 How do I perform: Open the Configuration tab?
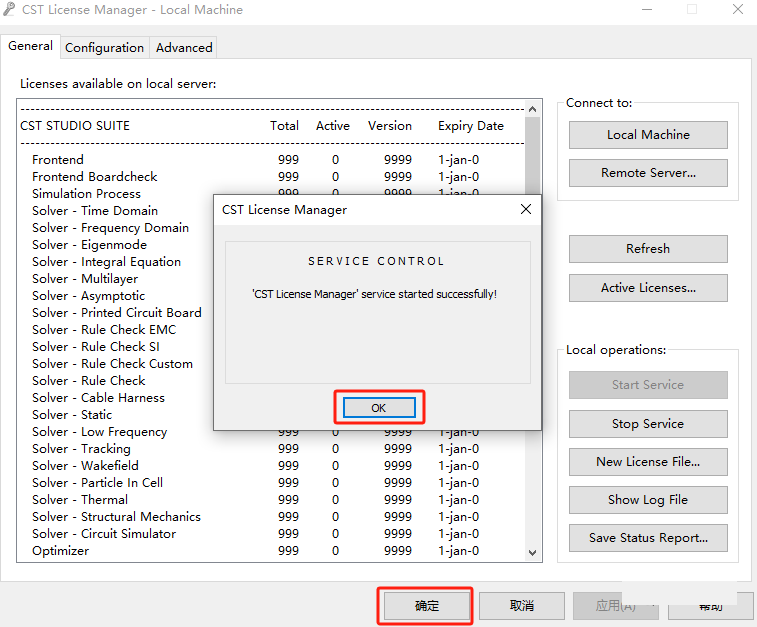(105, 48)
